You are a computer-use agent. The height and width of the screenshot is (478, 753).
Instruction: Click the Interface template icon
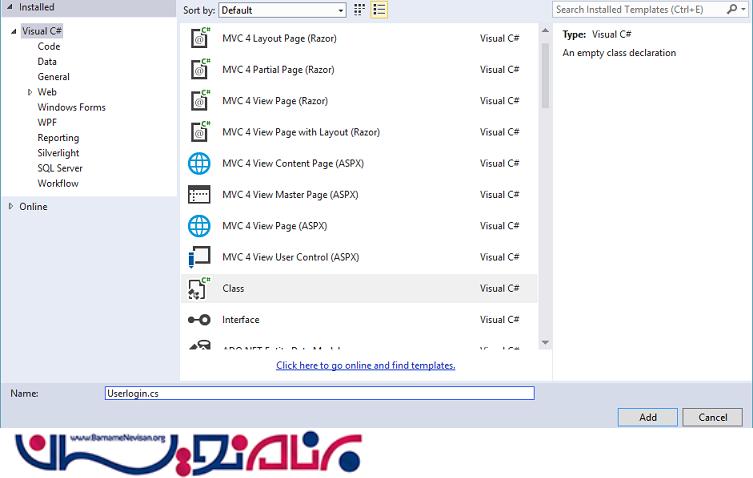pyautogui.click(x=199, y=320)
